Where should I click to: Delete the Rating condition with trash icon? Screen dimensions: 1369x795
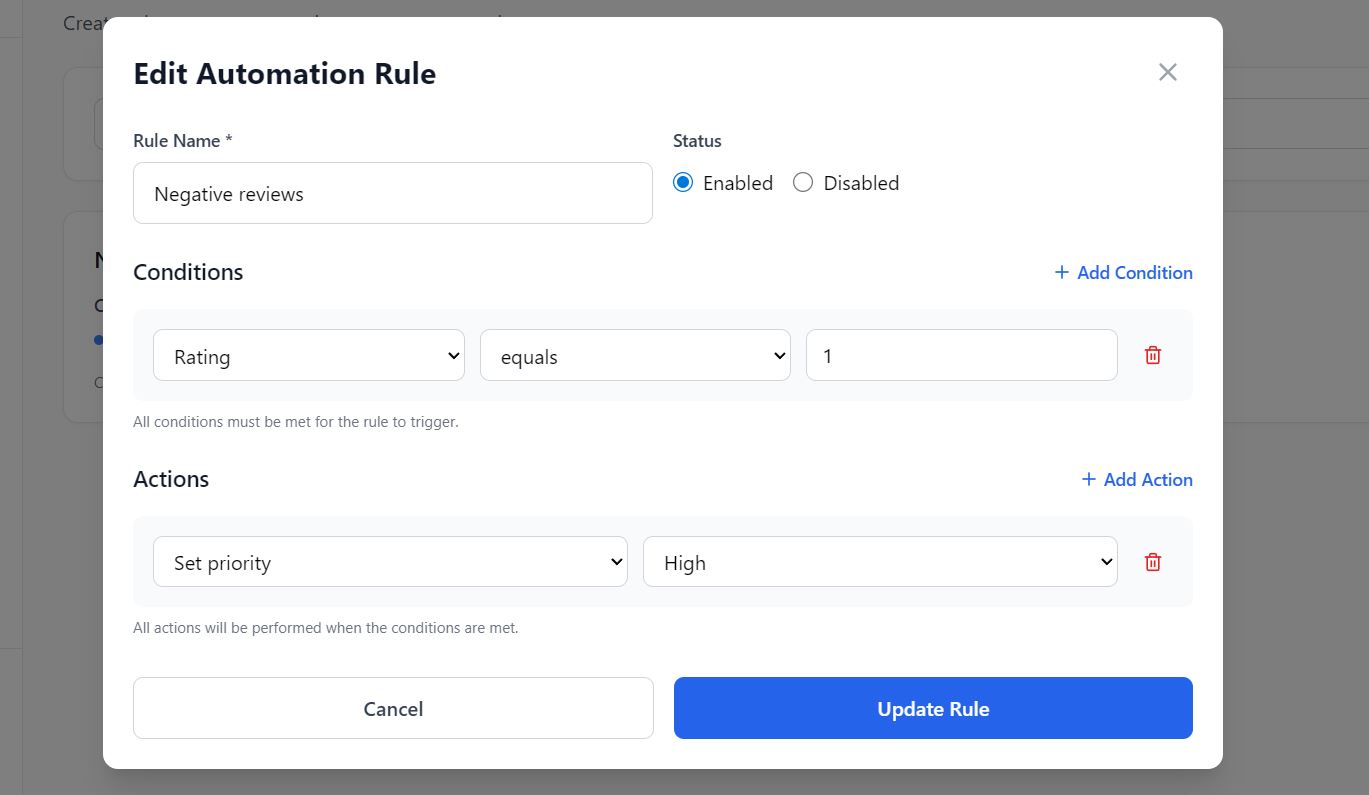click(x=1153, y=355)
